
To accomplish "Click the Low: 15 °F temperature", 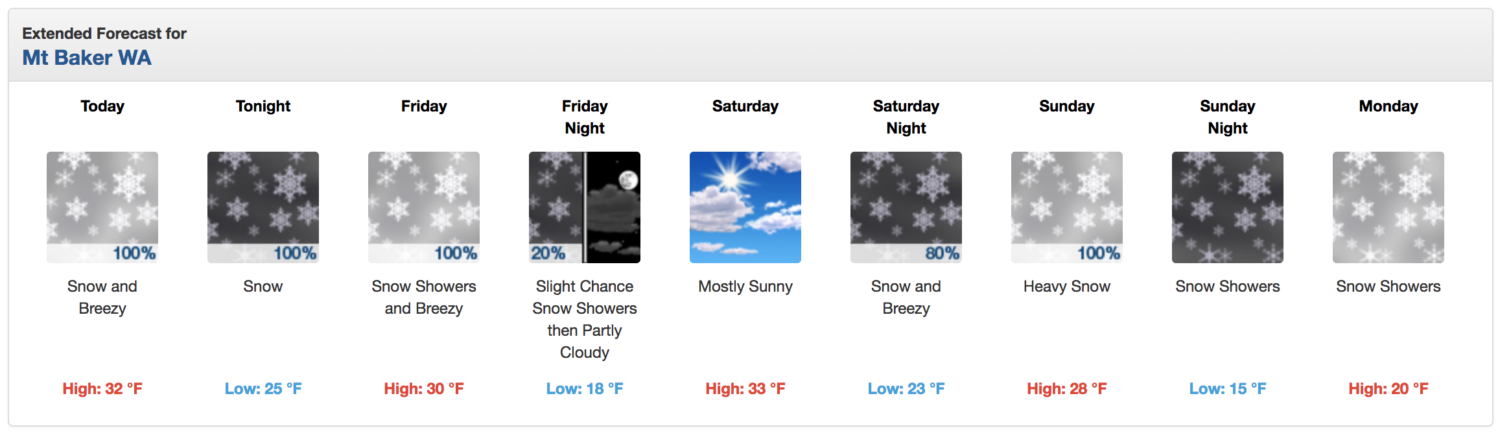I will [1228, 388].
